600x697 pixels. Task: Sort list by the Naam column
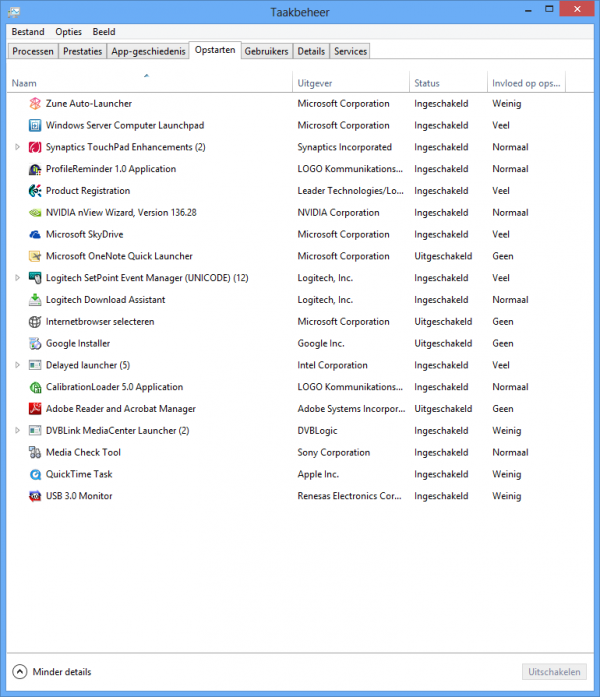149,83
